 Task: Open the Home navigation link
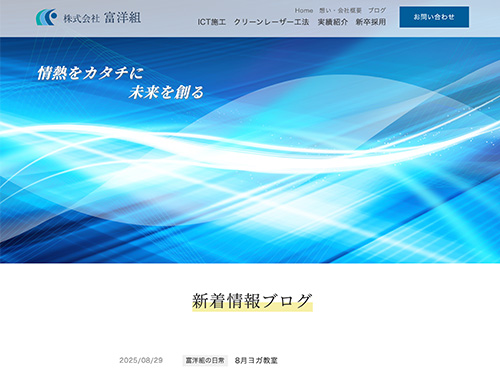pyautogui.click(x=304, y=11)
